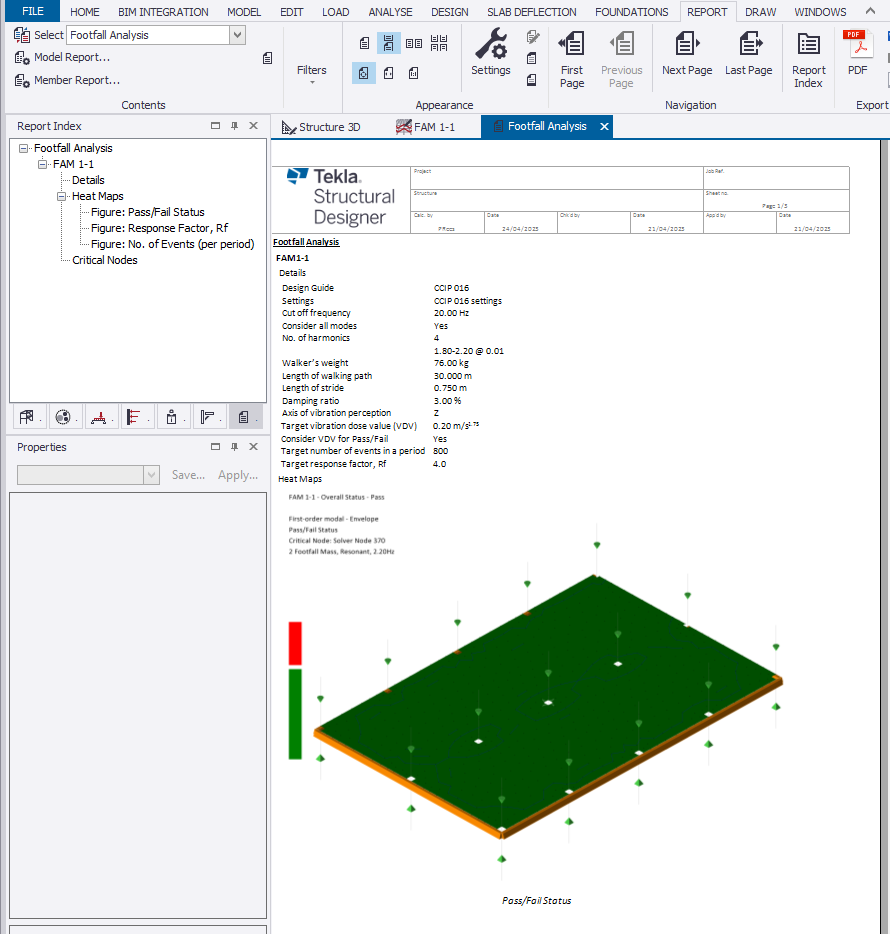Click the Next Page navigation icon
The height and width of the screenshot is (934, 890).
coord(687,45)
